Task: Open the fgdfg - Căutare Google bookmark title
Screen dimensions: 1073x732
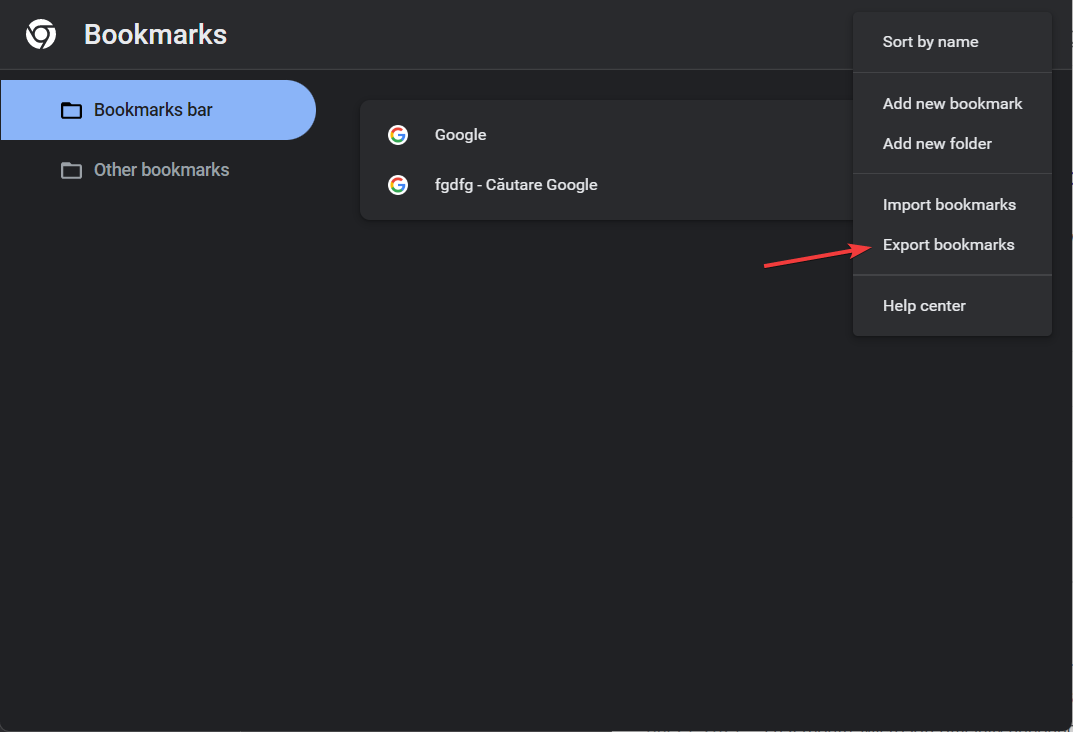Action: click(516, 185)
